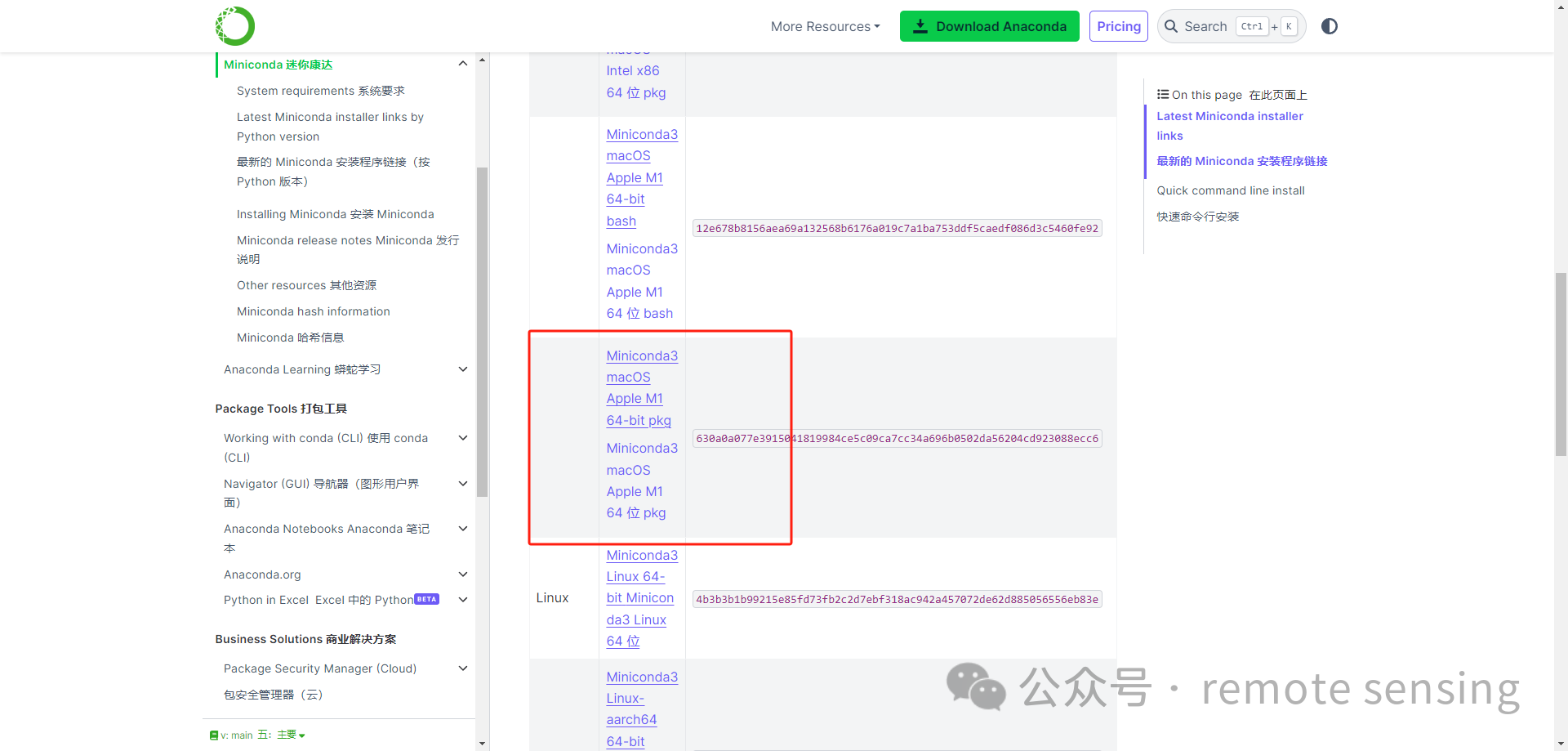1568x751 pixels.
Task: Click Miniconda3 macOS Apple M1 64-bit pkg link
Action: 642,388
